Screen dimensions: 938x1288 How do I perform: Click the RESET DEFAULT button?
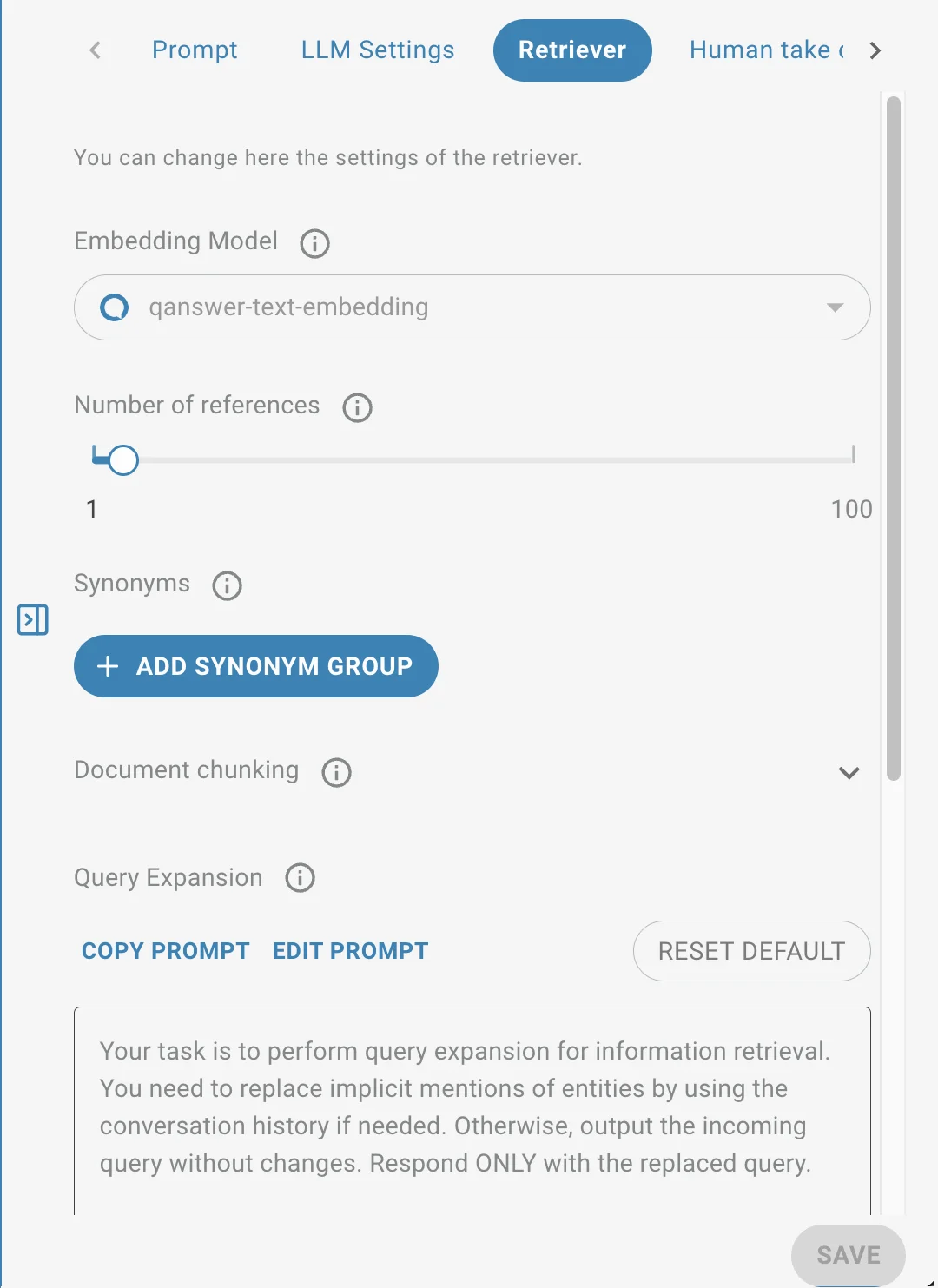click(x=752, y=951)
